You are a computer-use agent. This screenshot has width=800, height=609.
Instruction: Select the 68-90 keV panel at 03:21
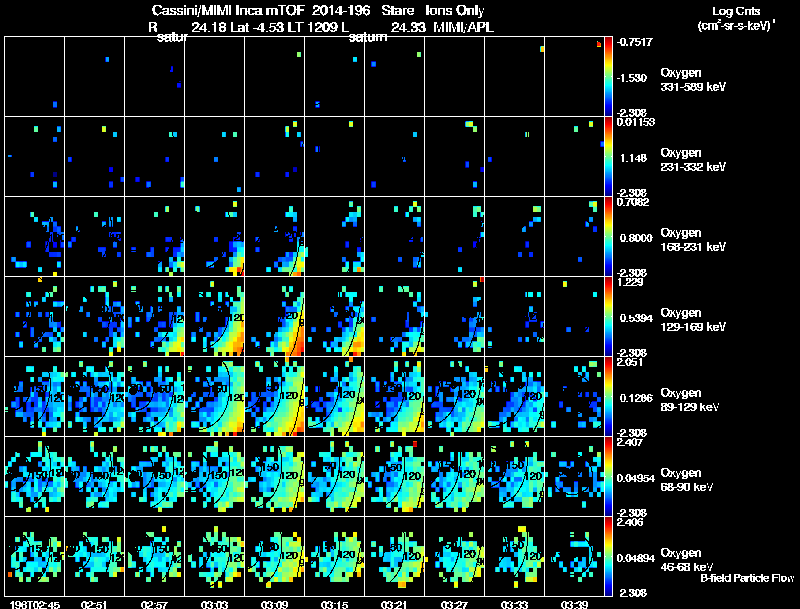pyautogui.click(x=394, y=477)
